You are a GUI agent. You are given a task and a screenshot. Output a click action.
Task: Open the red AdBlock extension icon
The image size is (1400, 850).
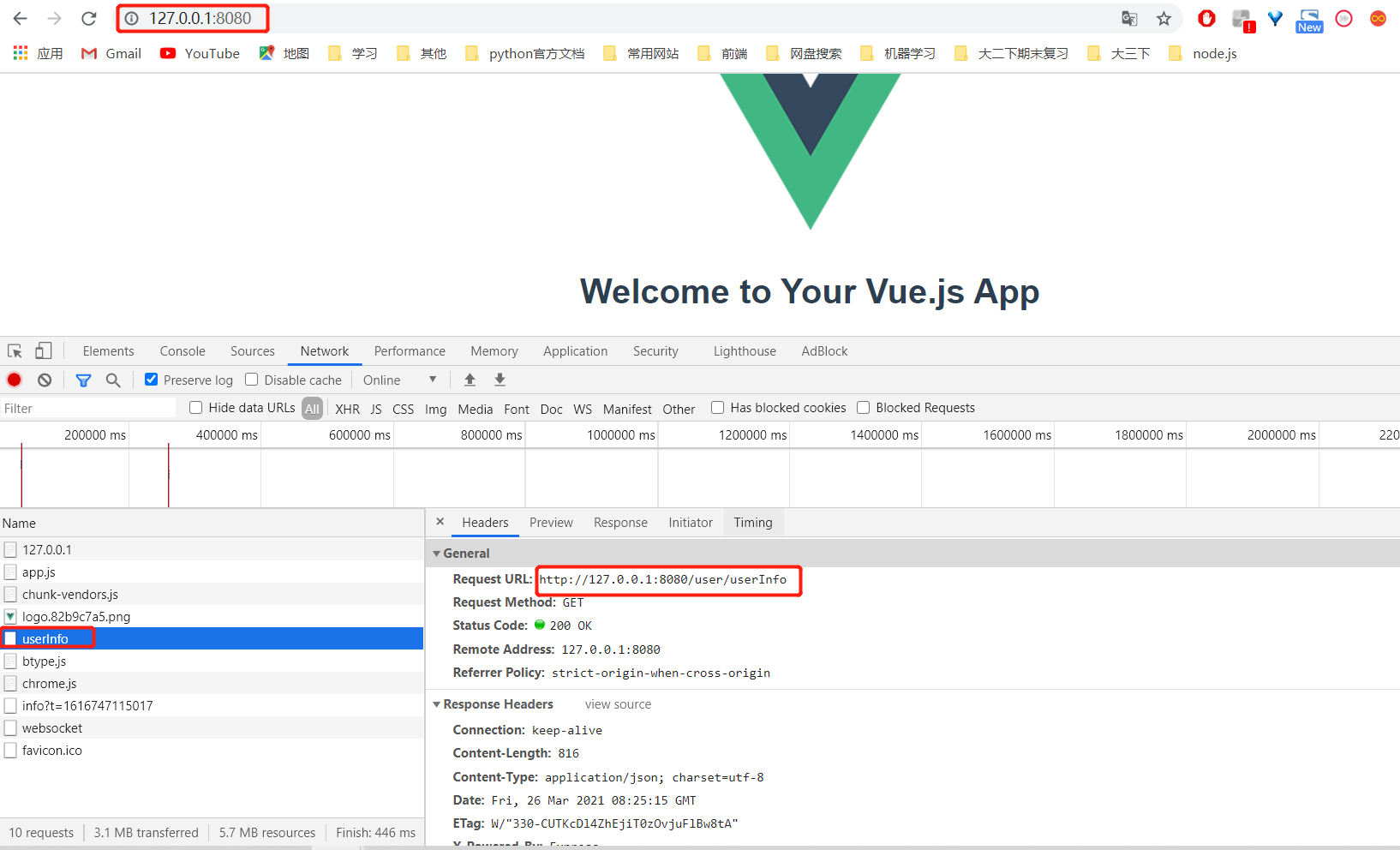click(1206, 18)
